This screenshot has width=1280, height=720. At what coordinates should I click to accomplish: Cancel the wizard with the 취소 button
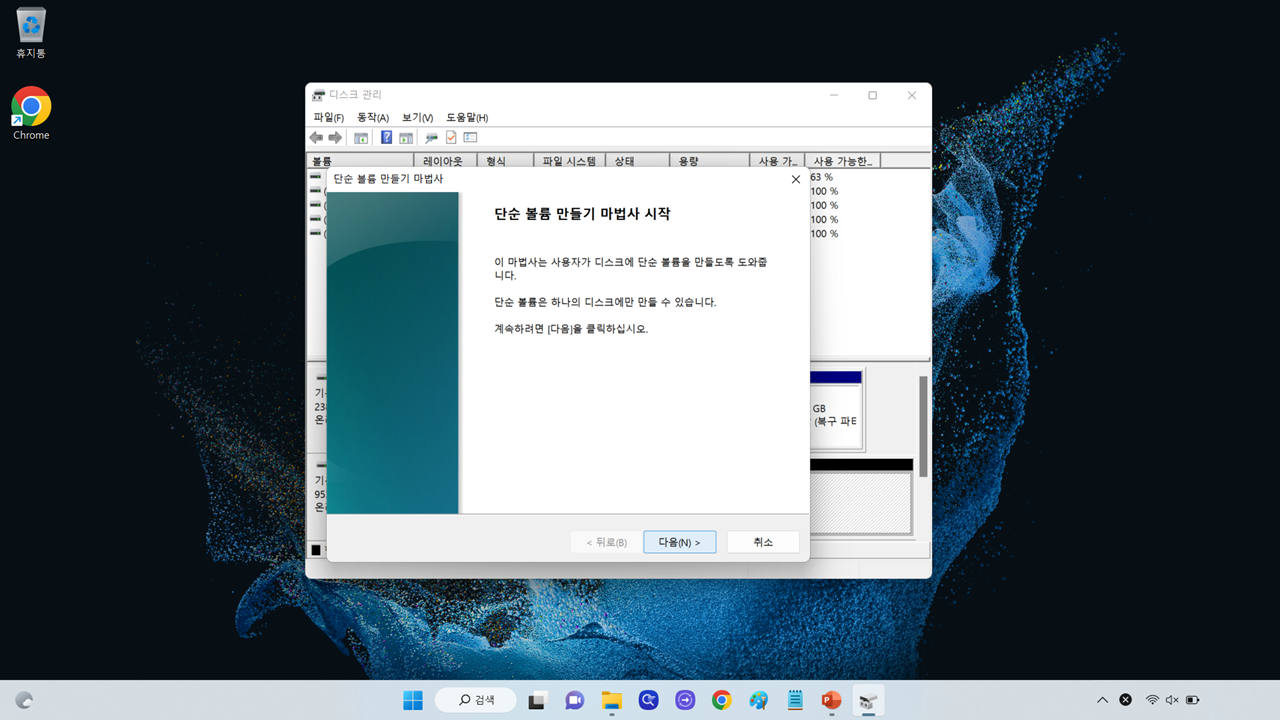click(x=762, y=541)
